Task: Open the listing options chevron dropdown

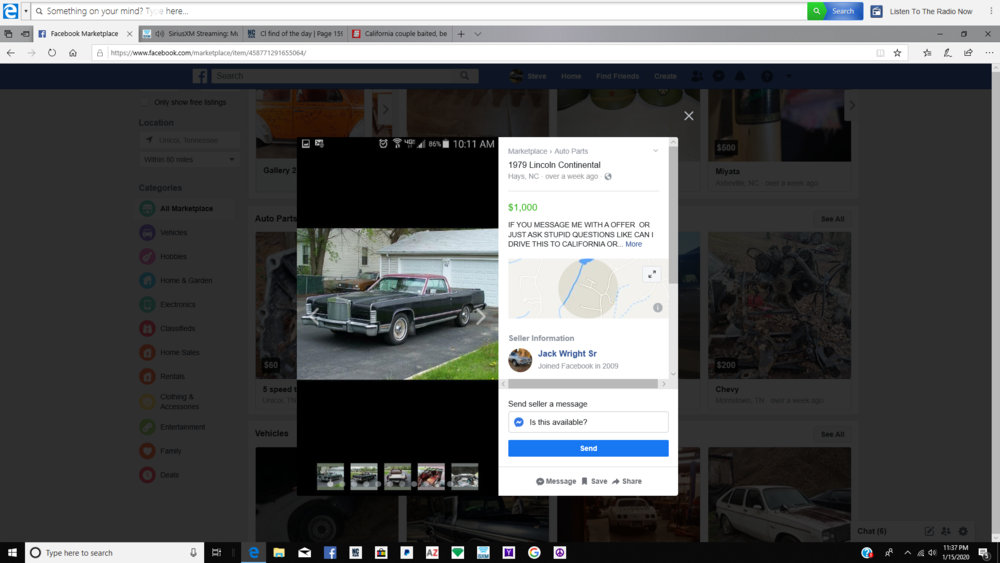Action: click(x=655, y=151)
